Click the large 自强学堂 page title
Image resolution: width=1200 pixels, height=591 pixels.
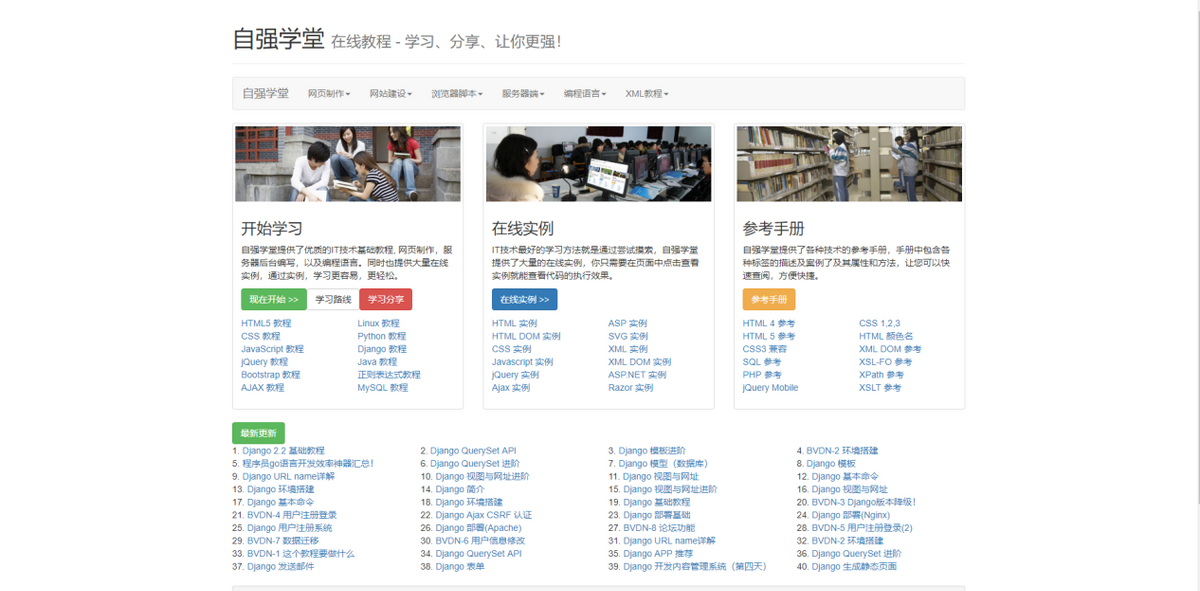[279, 39]
